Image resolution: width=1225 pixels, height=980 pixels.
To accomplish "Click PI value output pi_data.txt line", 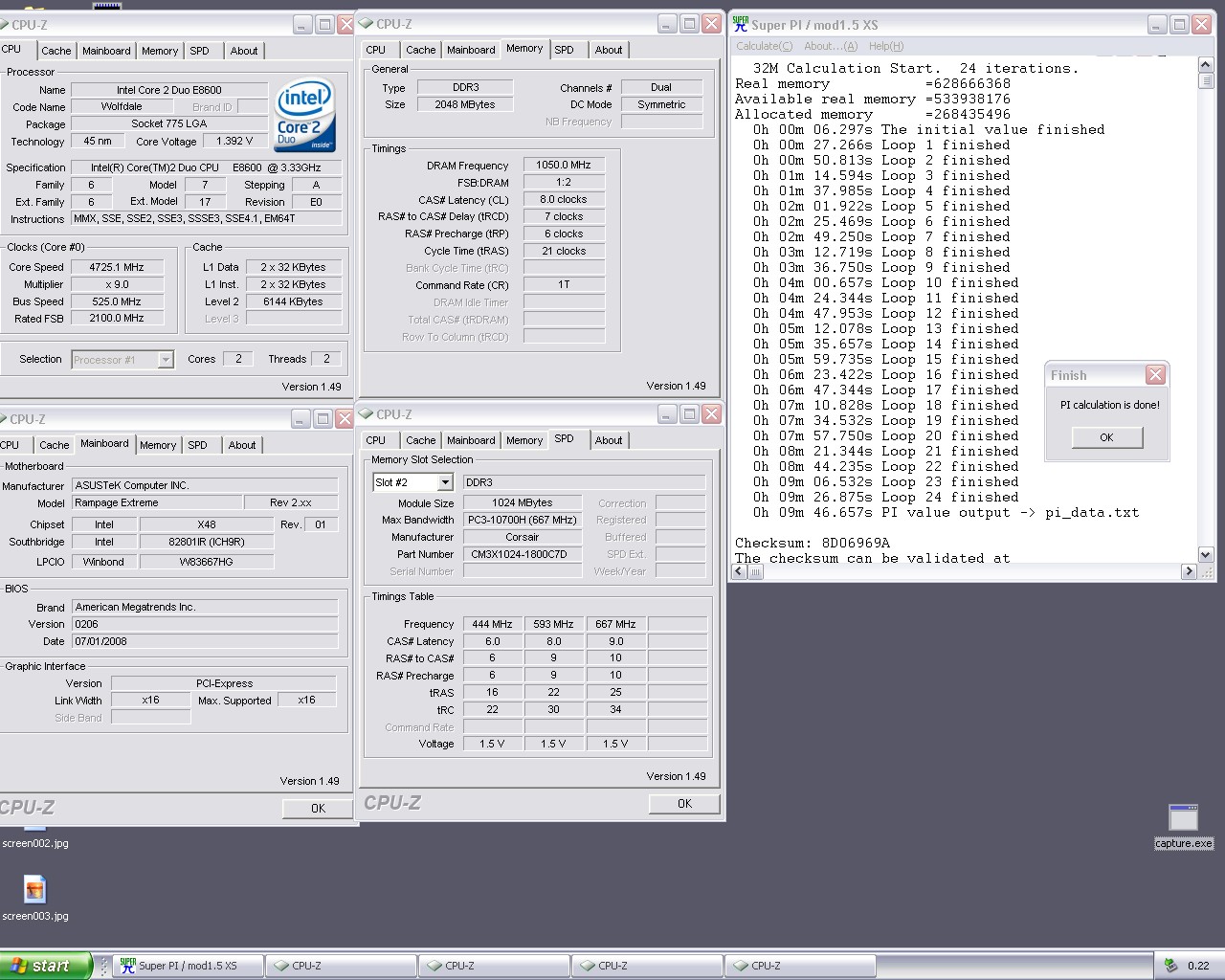I will [946, 512].
